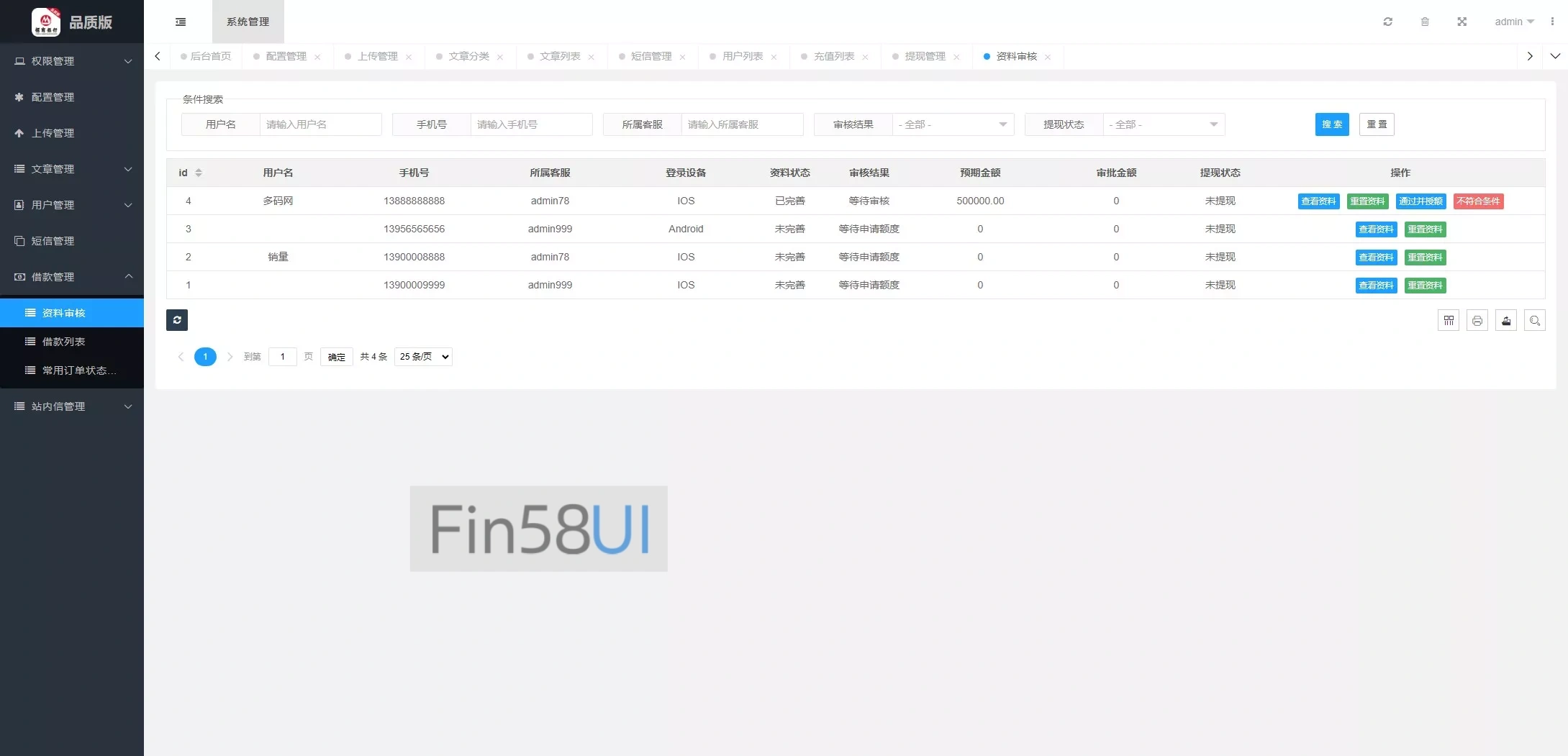
Task: Click the refresh icon in top header
Action: 1387,22
